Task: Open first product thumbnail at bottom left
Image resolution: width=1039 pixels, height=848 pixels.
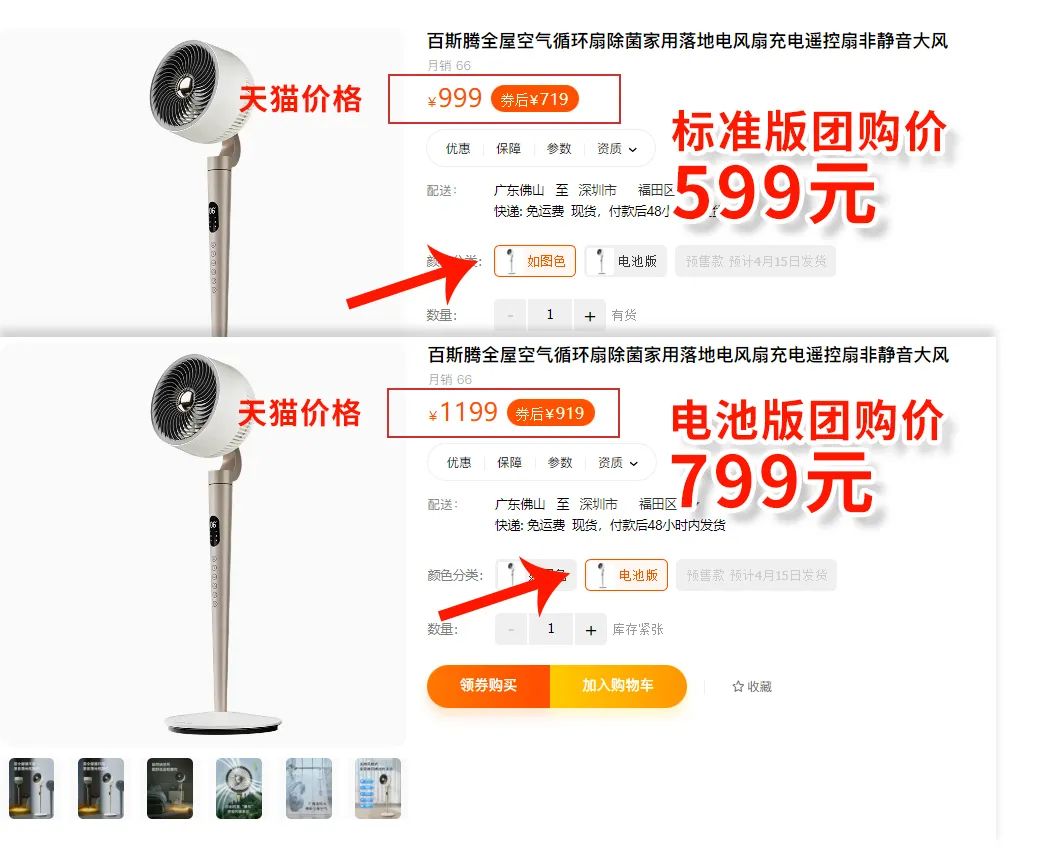Action: point(31,788)
